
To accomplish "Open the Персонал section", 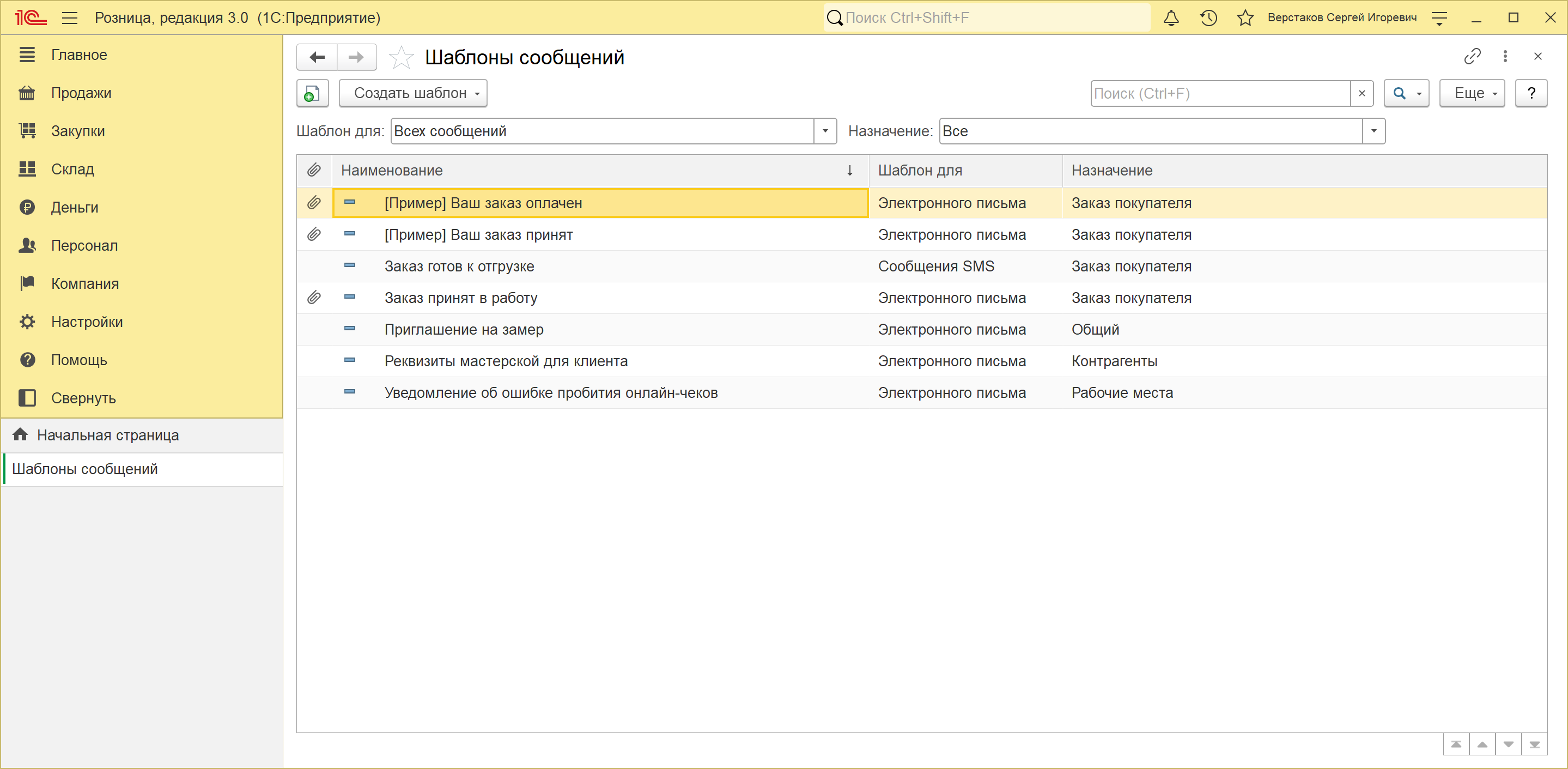I will [x=142, y=245].
